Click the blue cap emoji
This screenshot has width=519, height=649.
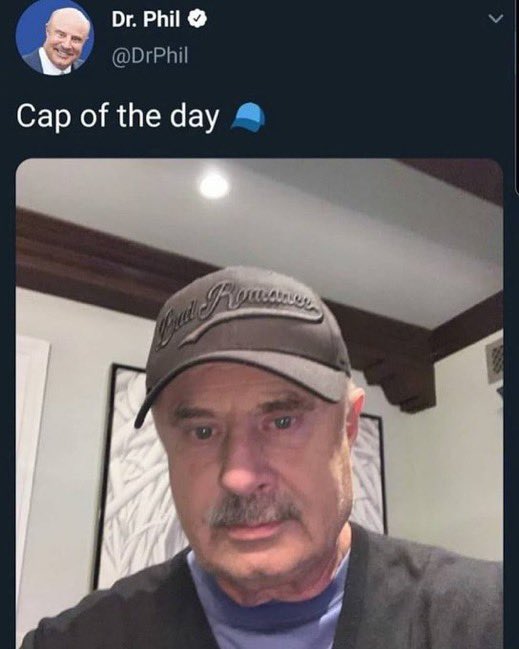click(248, 118)
